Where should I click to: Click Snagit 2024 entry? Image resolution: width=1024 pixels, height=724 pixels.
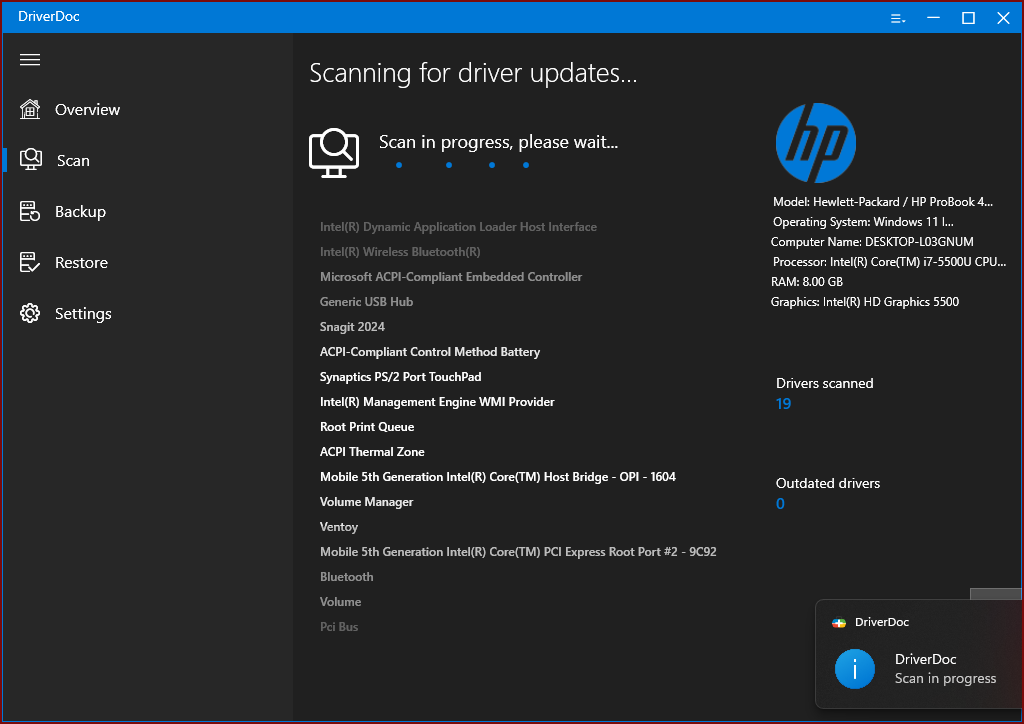tap(353, 327)
